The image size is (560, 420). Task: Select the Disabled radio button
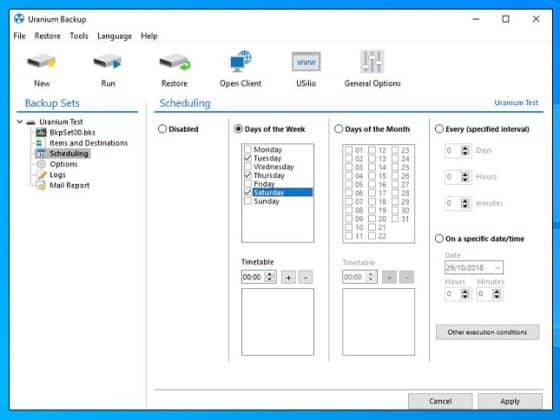tap(162, 129)
